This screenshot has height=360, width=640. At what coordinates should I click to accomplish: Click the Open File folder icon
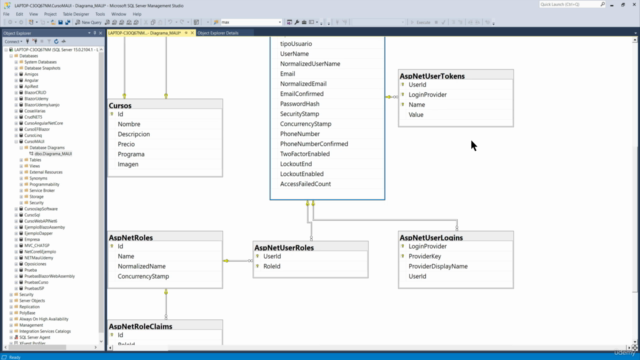[x=53, y=22]
